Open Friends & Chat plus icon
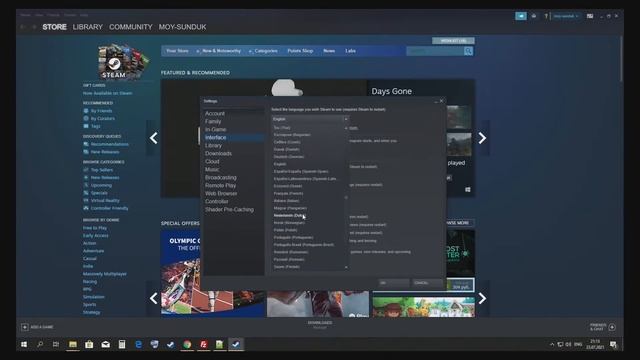Image resolution: width=640 pixels, height=360 pixels. (x=612, y=327)
